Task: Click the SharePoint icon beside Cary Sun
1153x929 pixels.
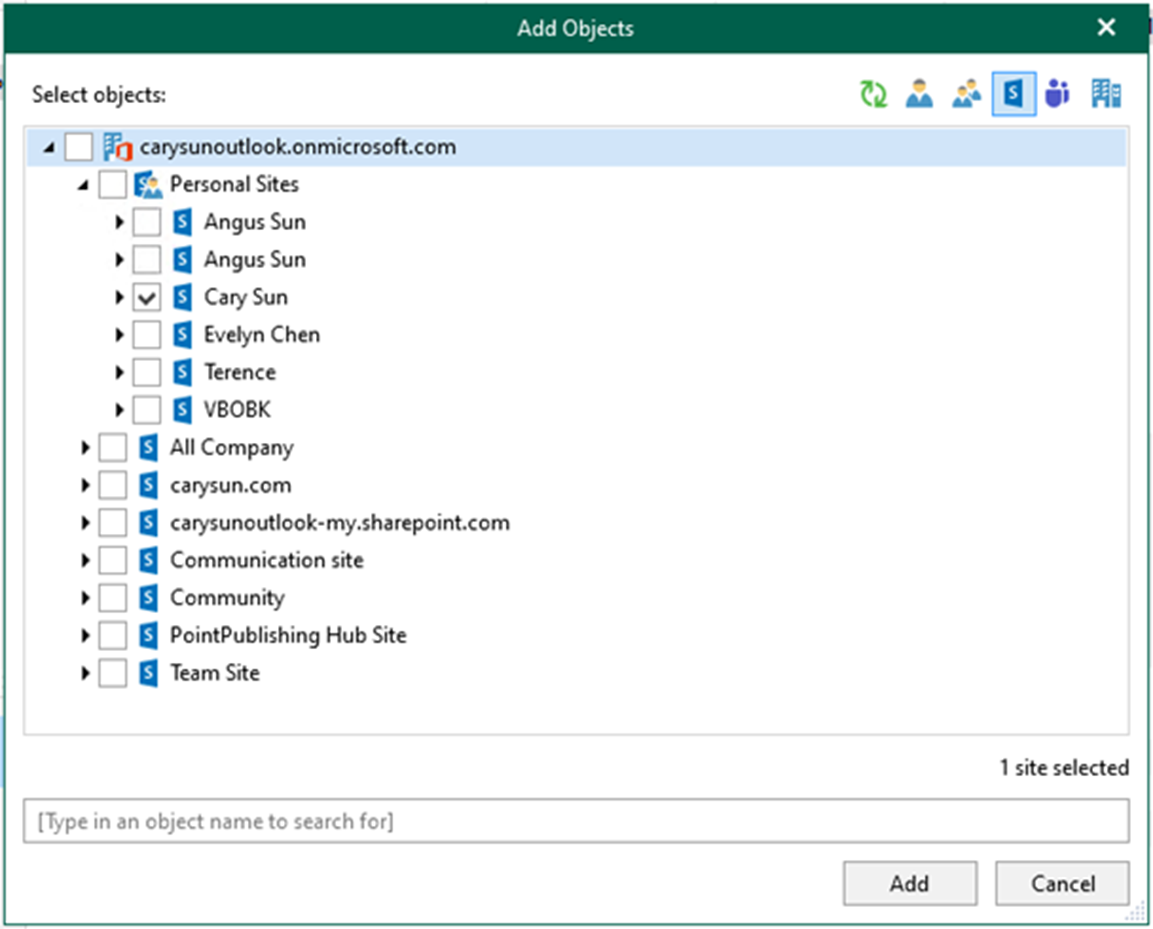Action: 182,297
